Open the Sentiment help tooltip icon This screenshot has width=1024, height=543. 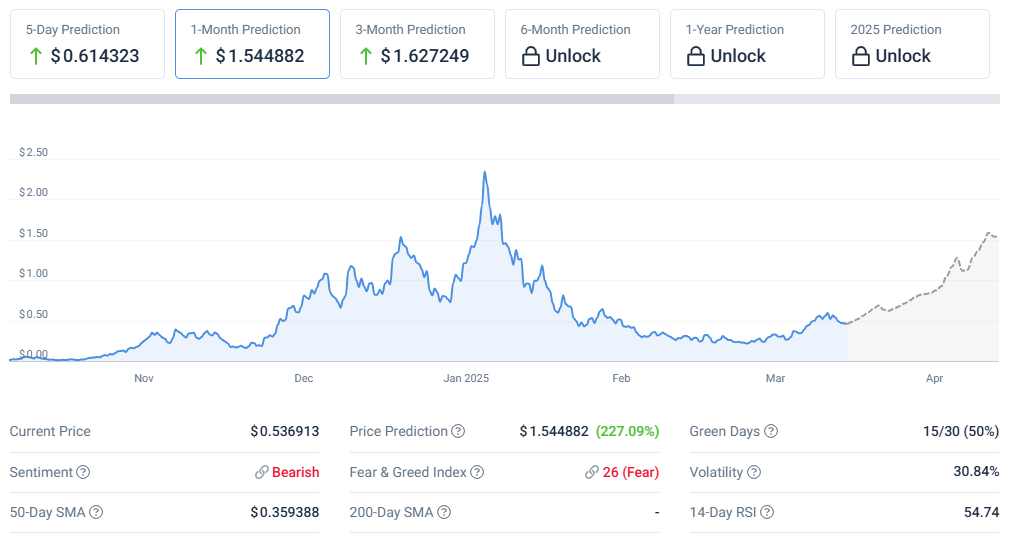click(x=83, y=472)
